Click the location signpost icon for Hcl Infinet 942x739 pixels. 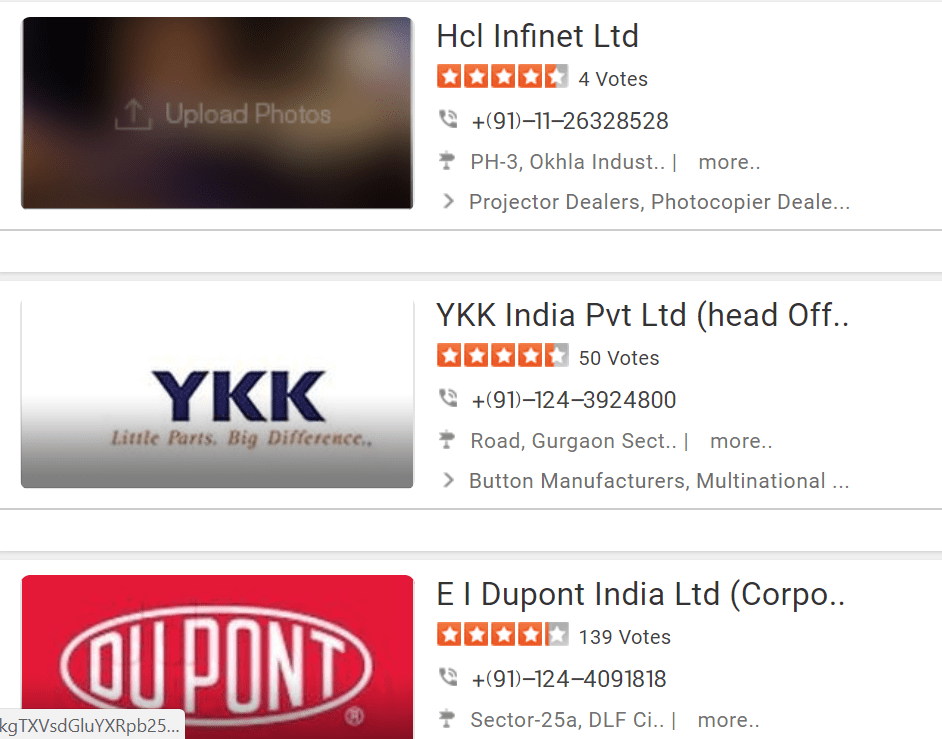click(446, 161)
